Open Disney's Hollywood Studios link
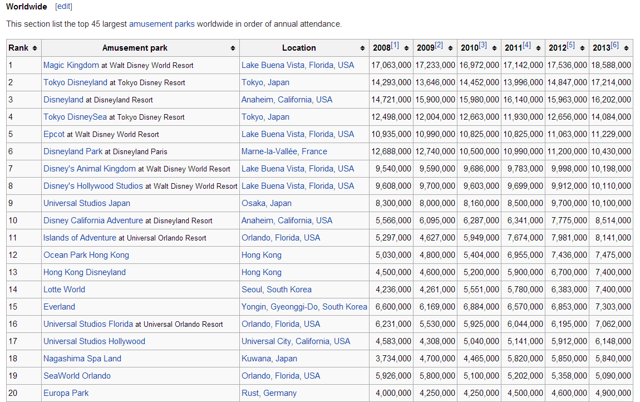This screenshot has width=640, height=402. 93,186
